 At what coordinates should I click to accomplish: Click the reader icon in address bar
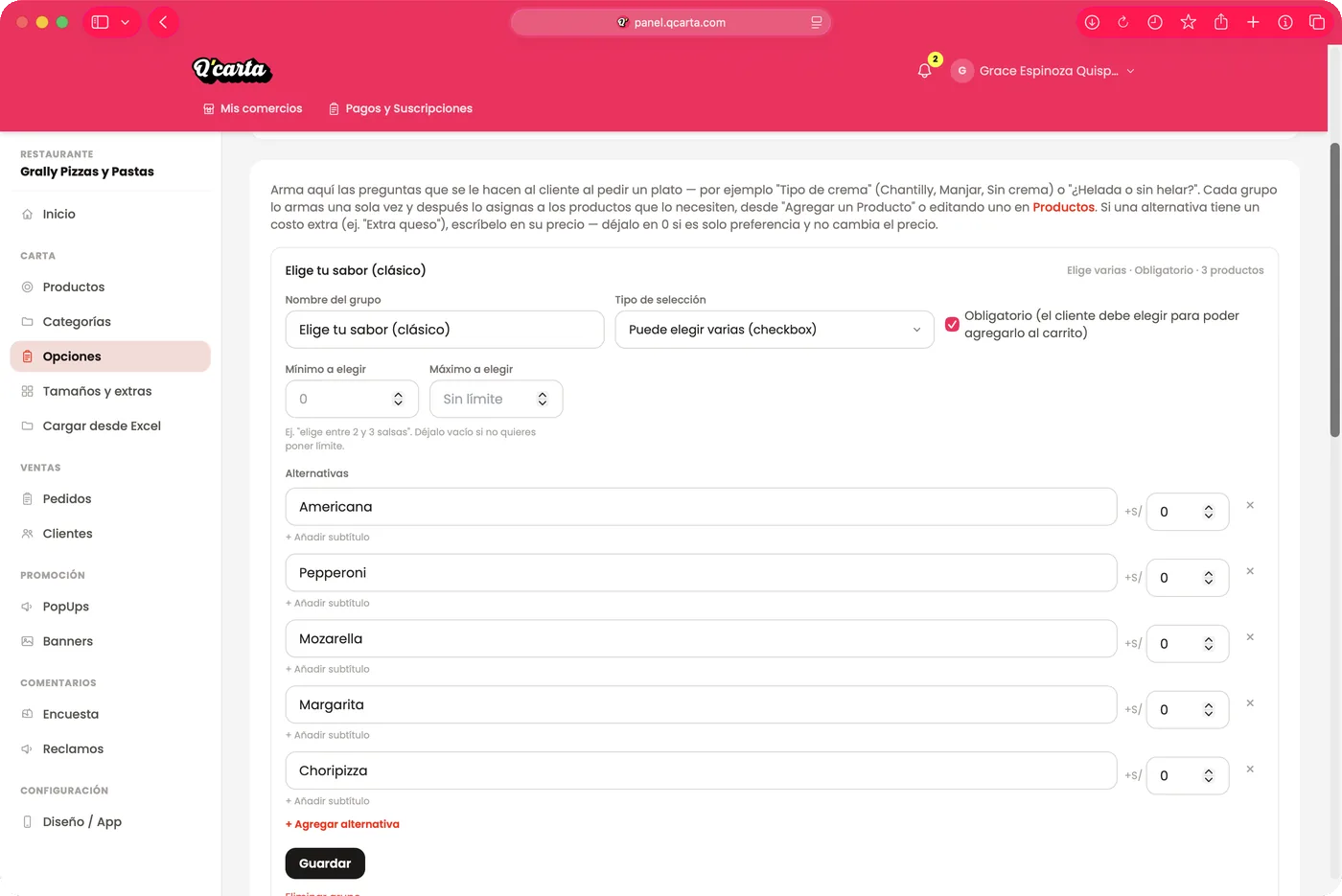[816, 22]
